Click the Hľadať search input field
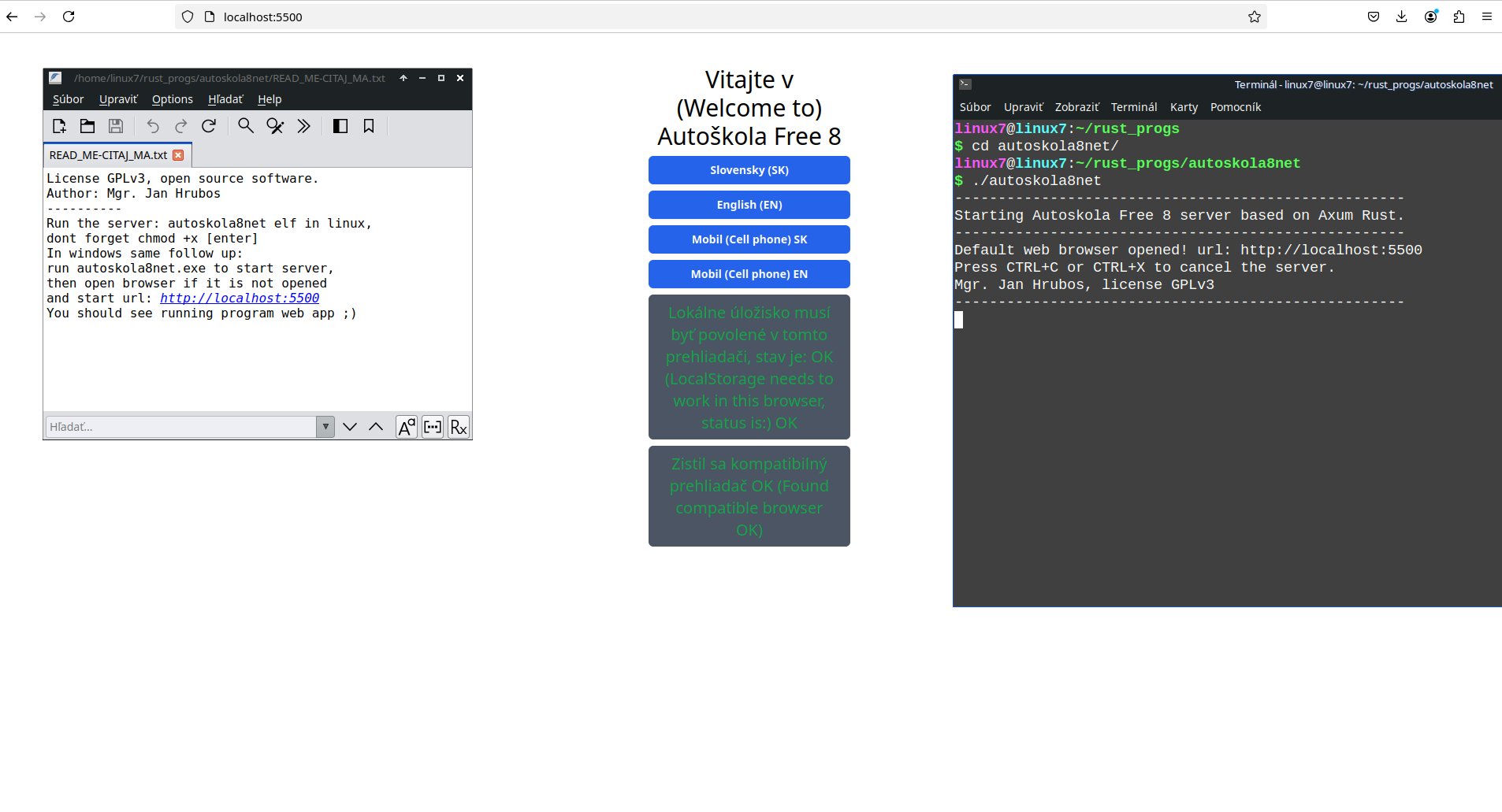Image resolution: width=1502 pixels, height=812 pixels. tap(181, 427)
